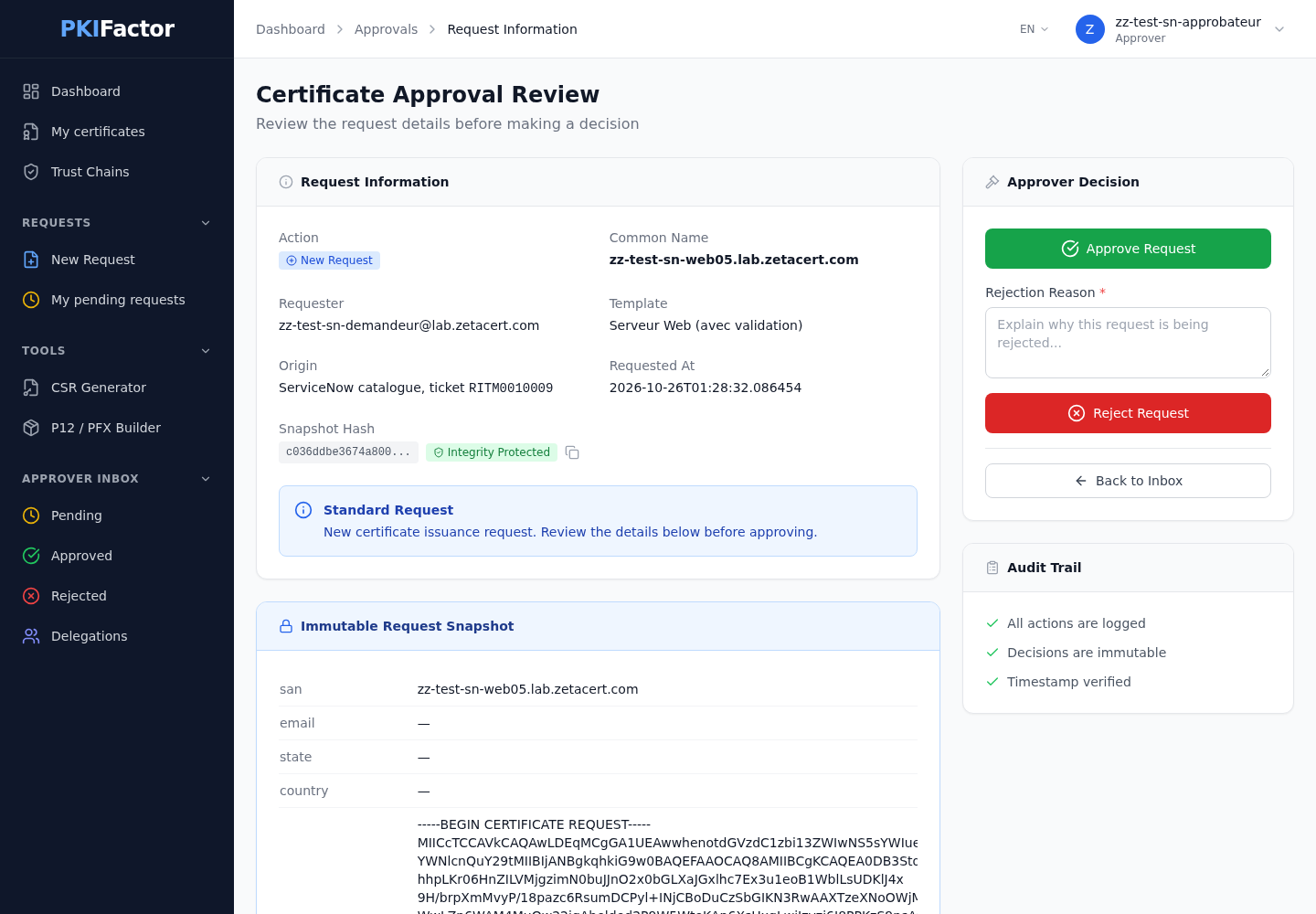Click the Pending clock icon in Approver Inbox
1316x914 pixels.
click(31, 515)
